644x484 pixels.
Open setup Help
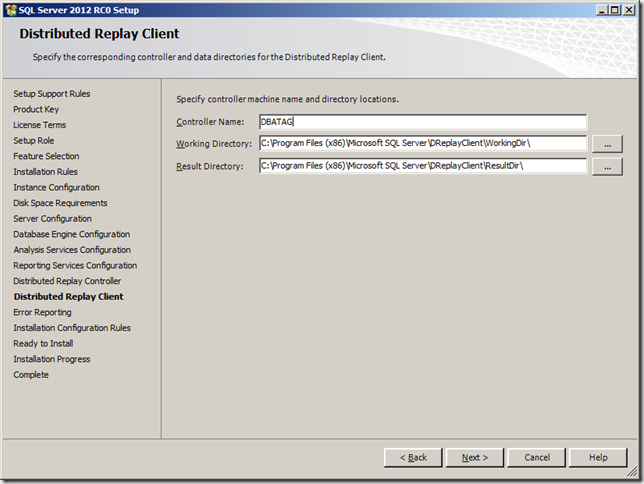[x=598, y=457]
